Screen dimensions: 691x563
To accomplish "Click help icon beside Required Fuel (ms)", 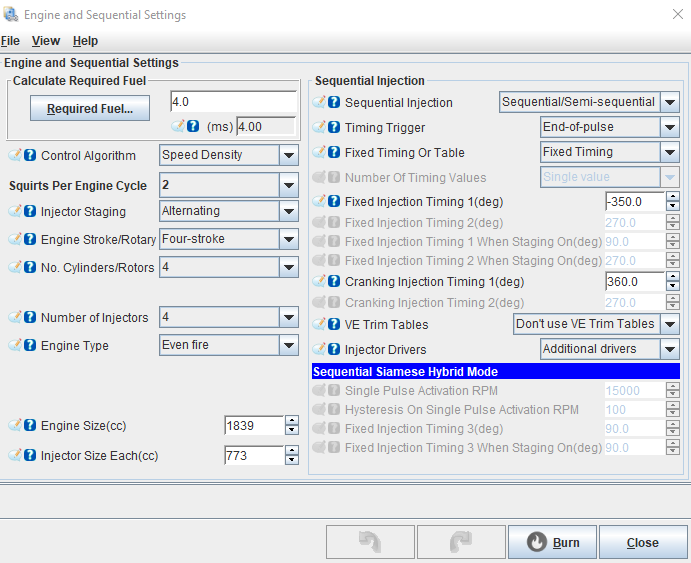I will click(193, 126).
